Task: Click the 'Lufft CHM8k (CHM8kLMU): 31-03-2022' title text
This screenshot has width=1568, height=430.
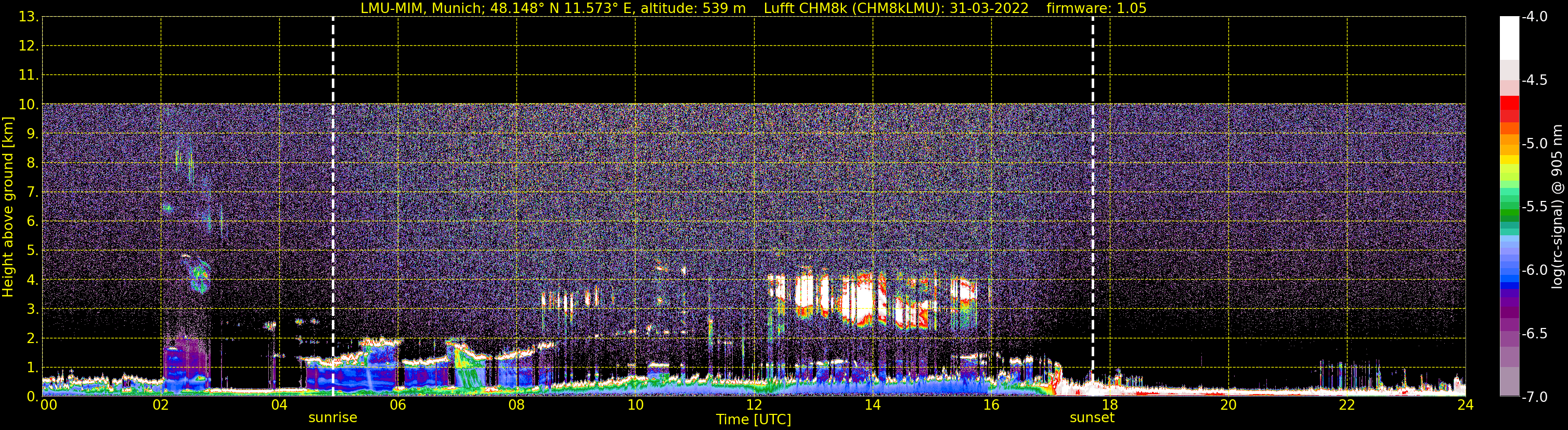Action: [896, 8]
